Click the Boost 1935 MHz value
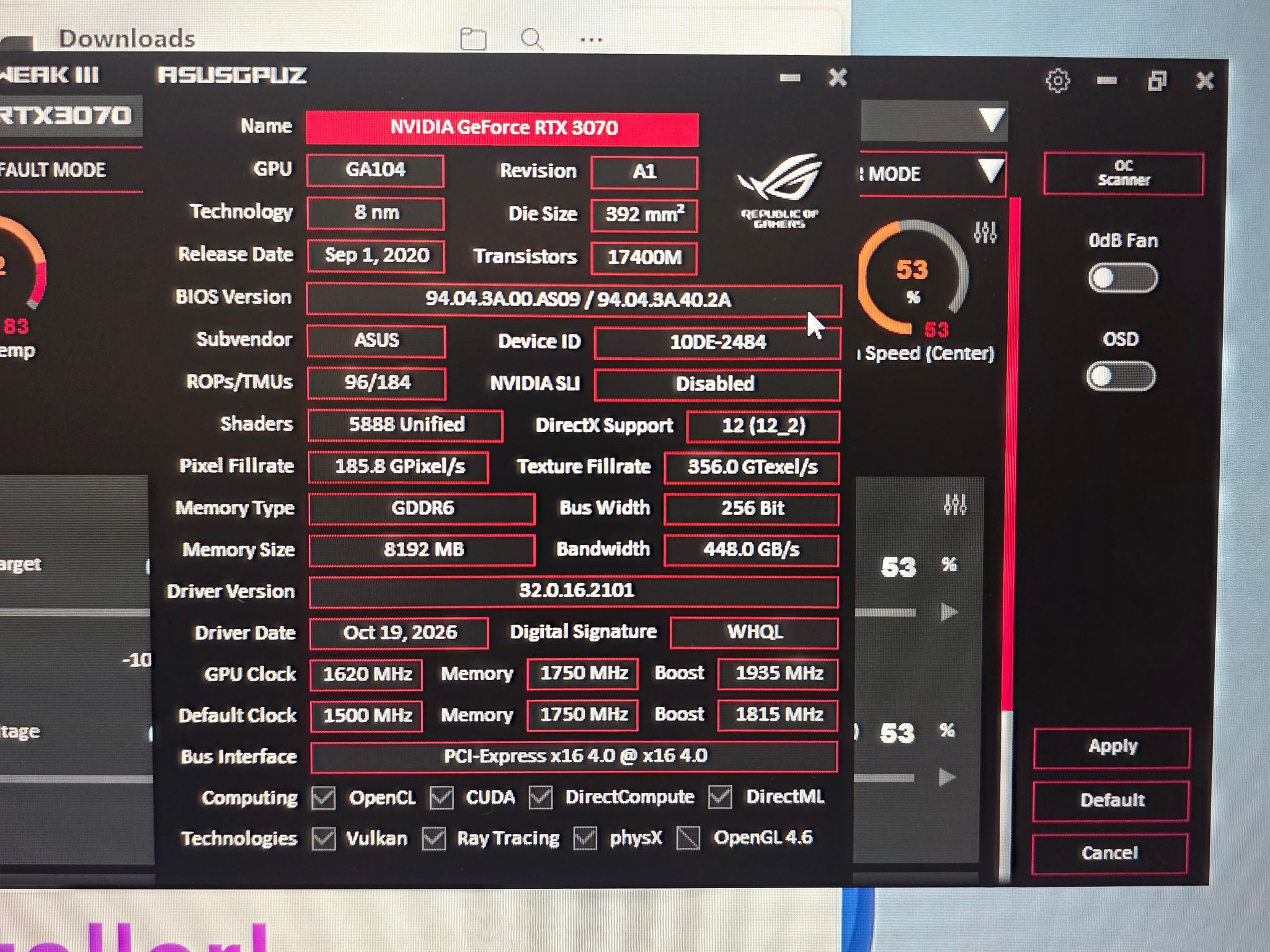The height and width of the screenshot is (952, 1270). coord(778,674)
